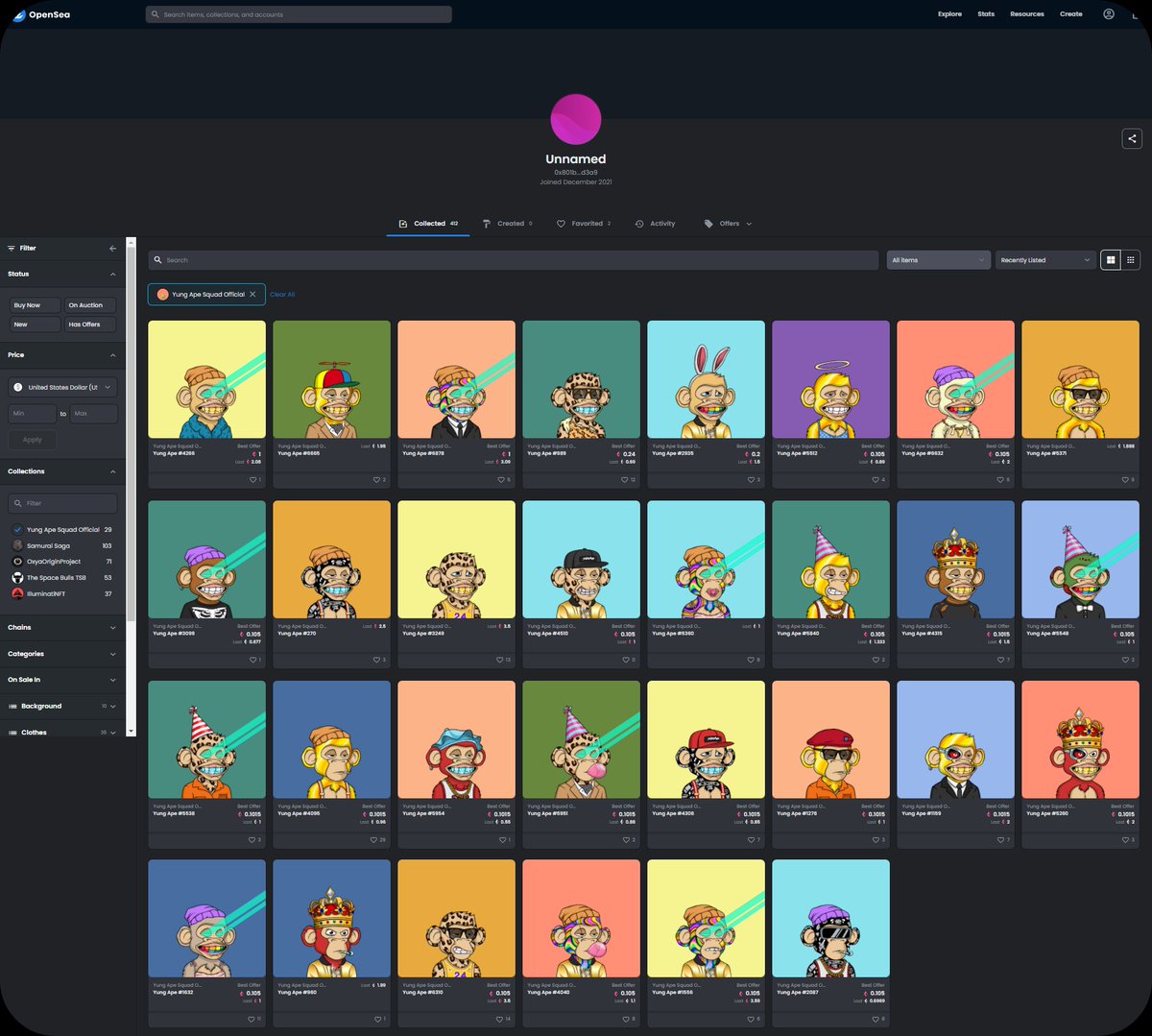
Task: Open the All Items dropdown
Action: point(938,260)
